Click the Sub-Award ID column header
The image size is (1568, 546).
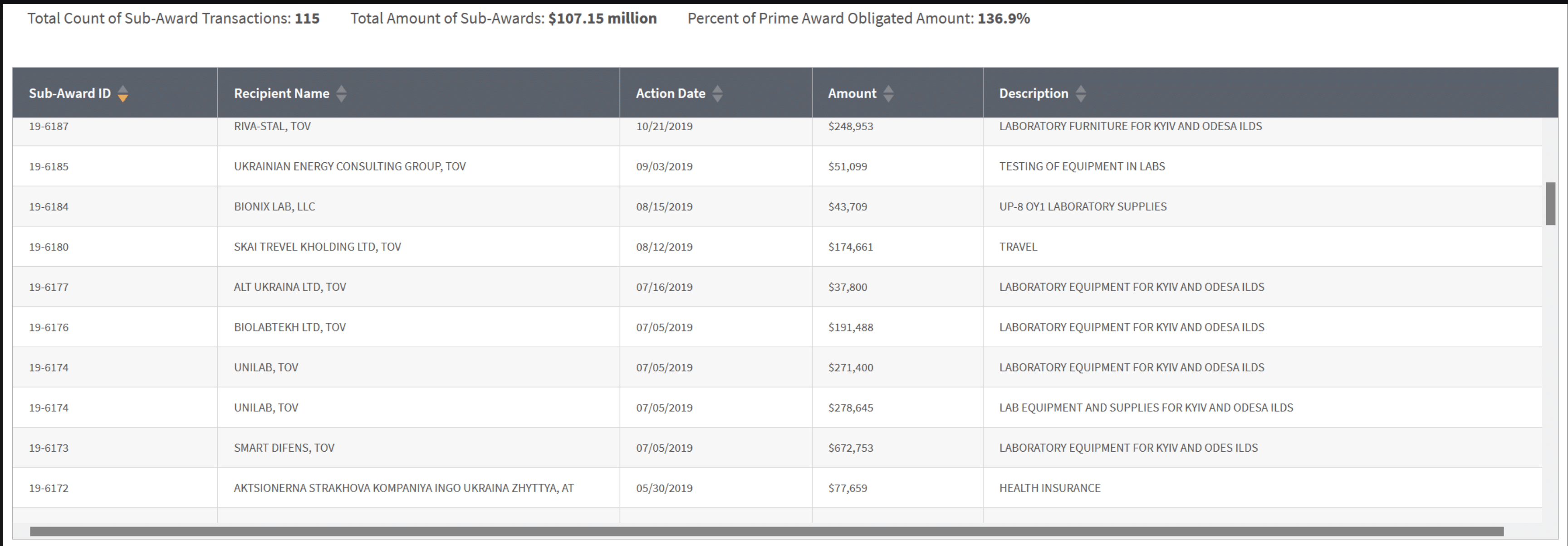(x=70, y=94)
